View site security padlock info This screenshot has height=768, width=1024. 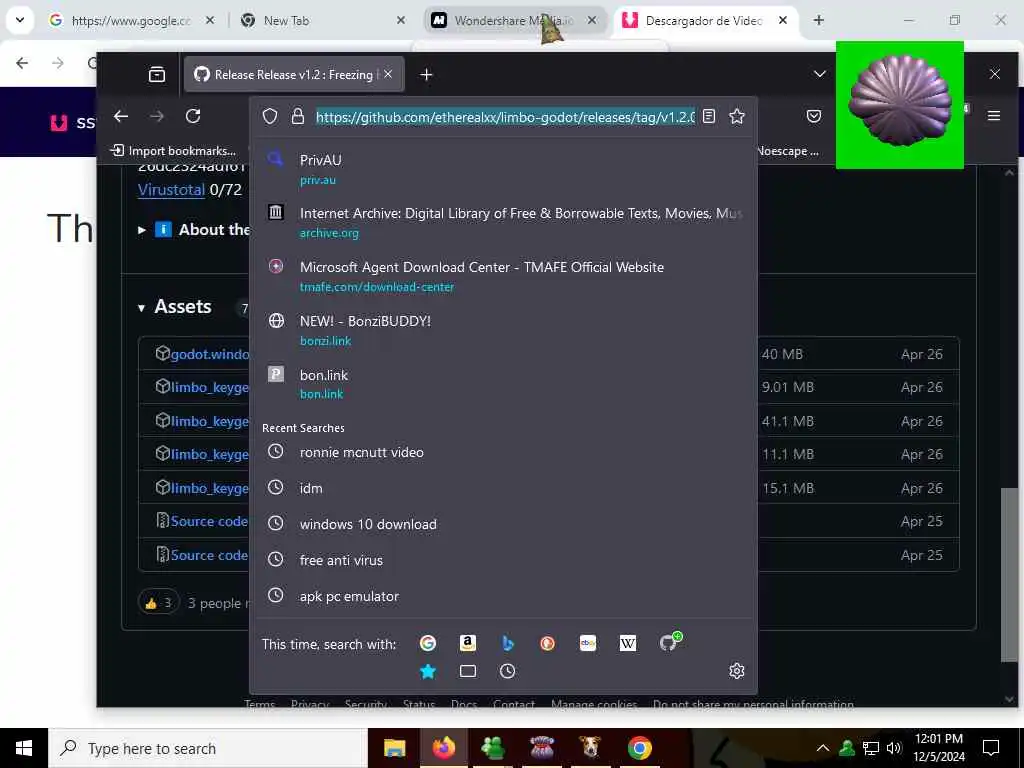click(x=298, y=116)
